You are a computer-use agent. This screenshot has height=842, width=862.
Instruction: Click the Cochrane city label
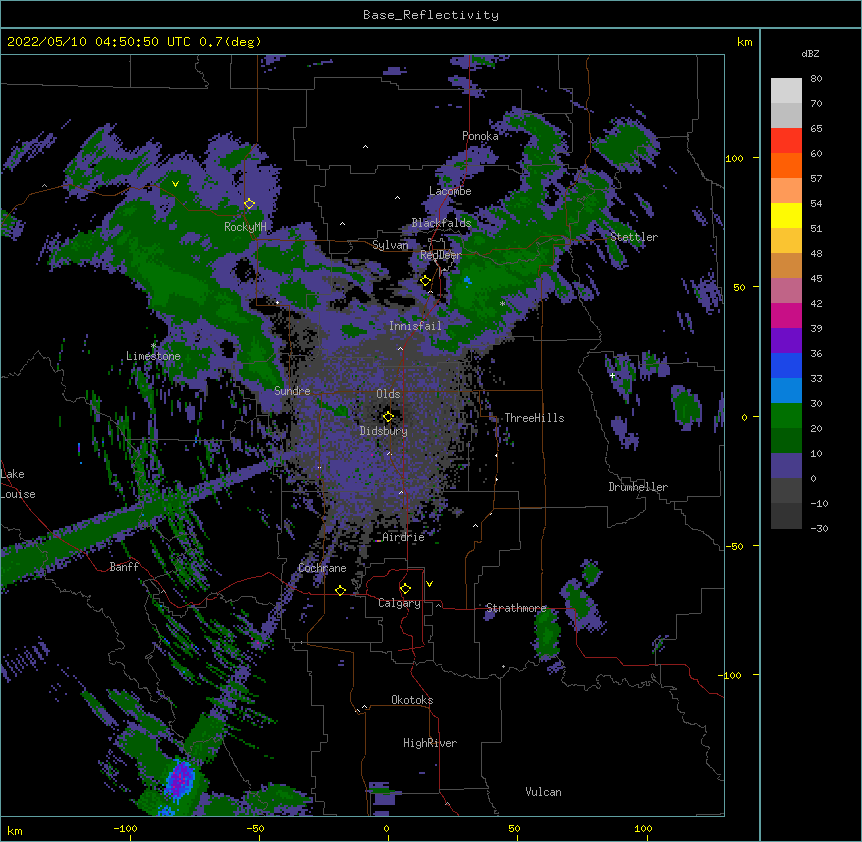322,568
